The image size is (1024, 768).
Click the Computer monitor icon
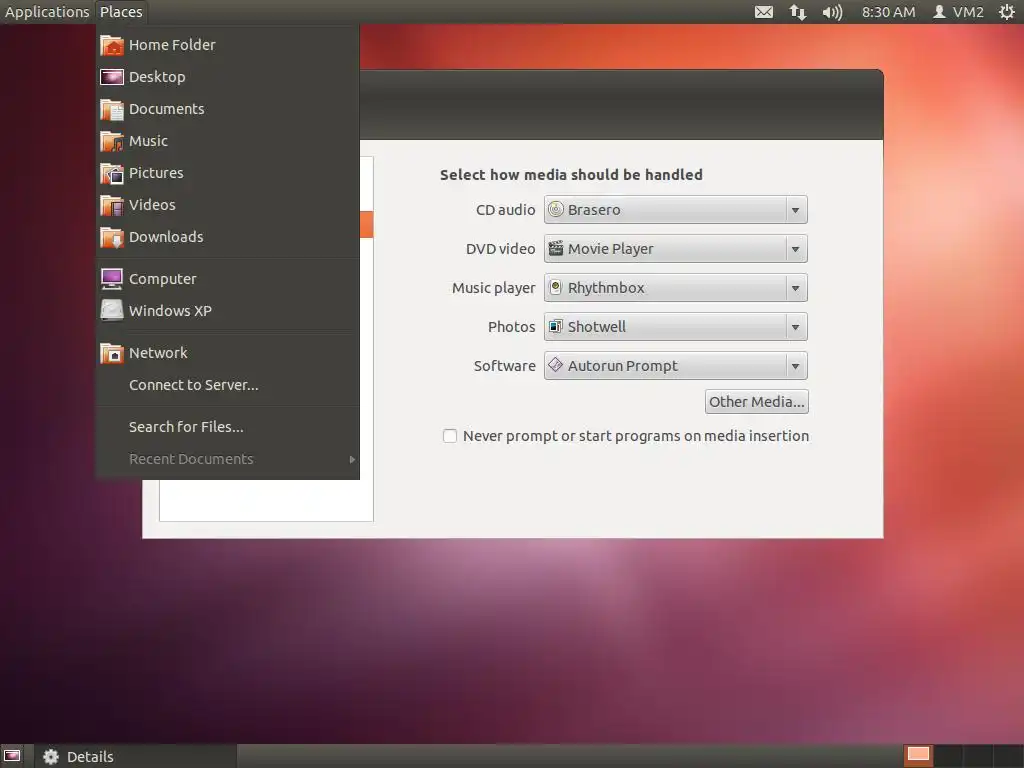click(112, 279)
